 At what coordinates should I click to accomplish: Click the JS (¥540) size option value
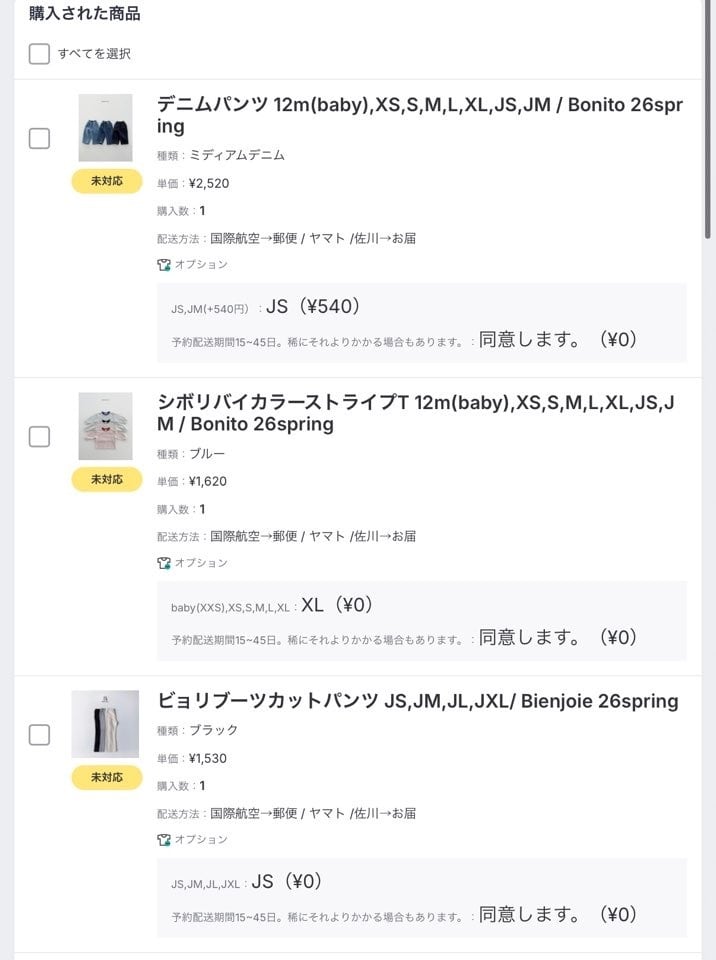[313, 307]
